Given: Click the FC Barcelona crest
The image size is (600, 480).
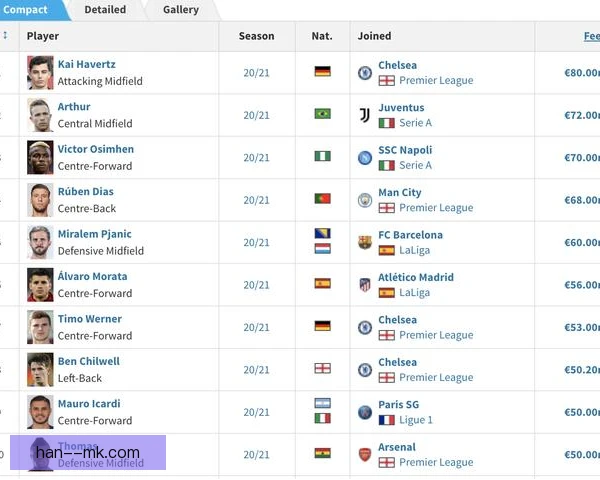Looking at the screenshot, I should (365, 243).
